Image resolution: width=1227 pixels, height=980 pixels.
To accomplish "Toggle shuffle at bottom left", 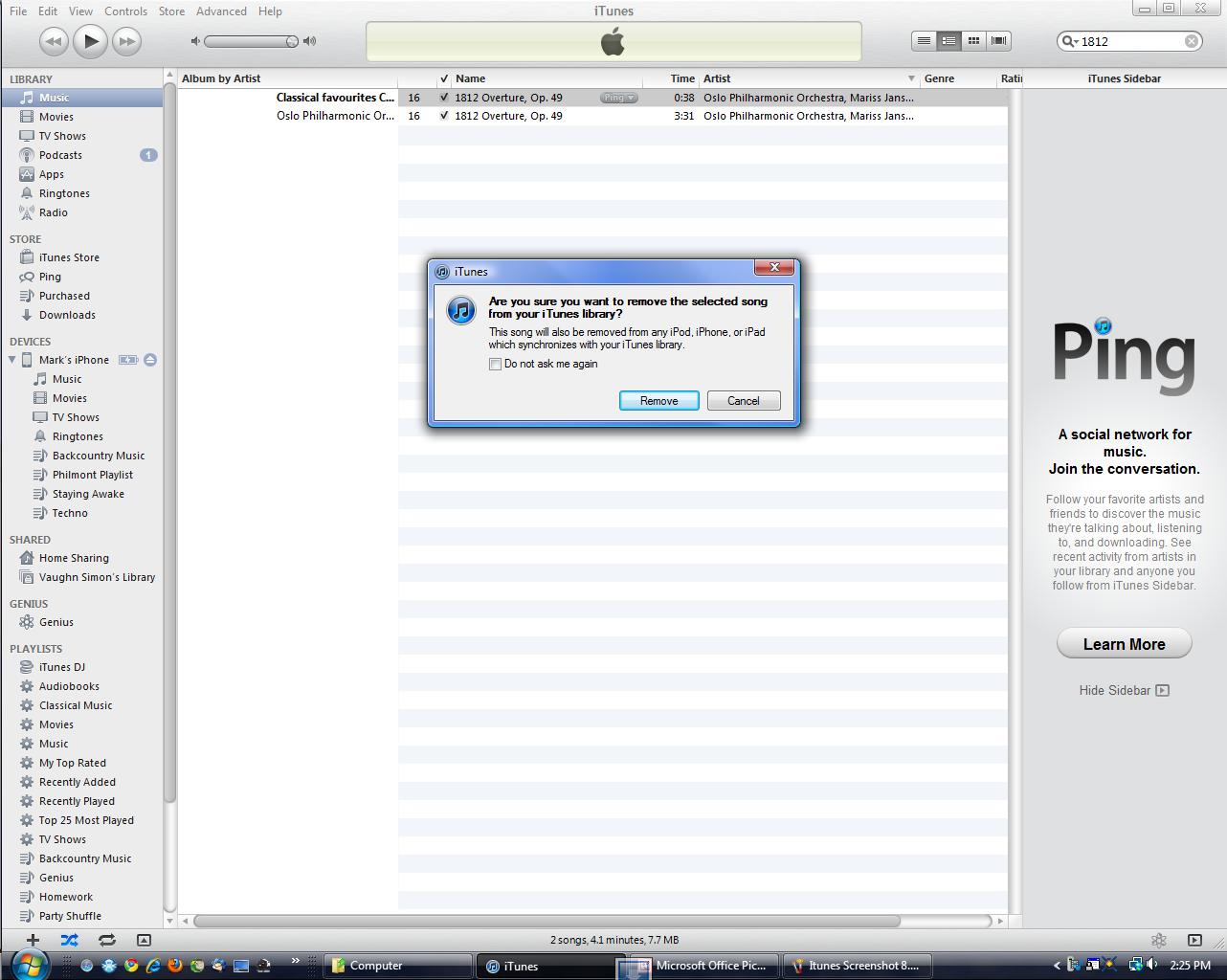I will 70,940.
